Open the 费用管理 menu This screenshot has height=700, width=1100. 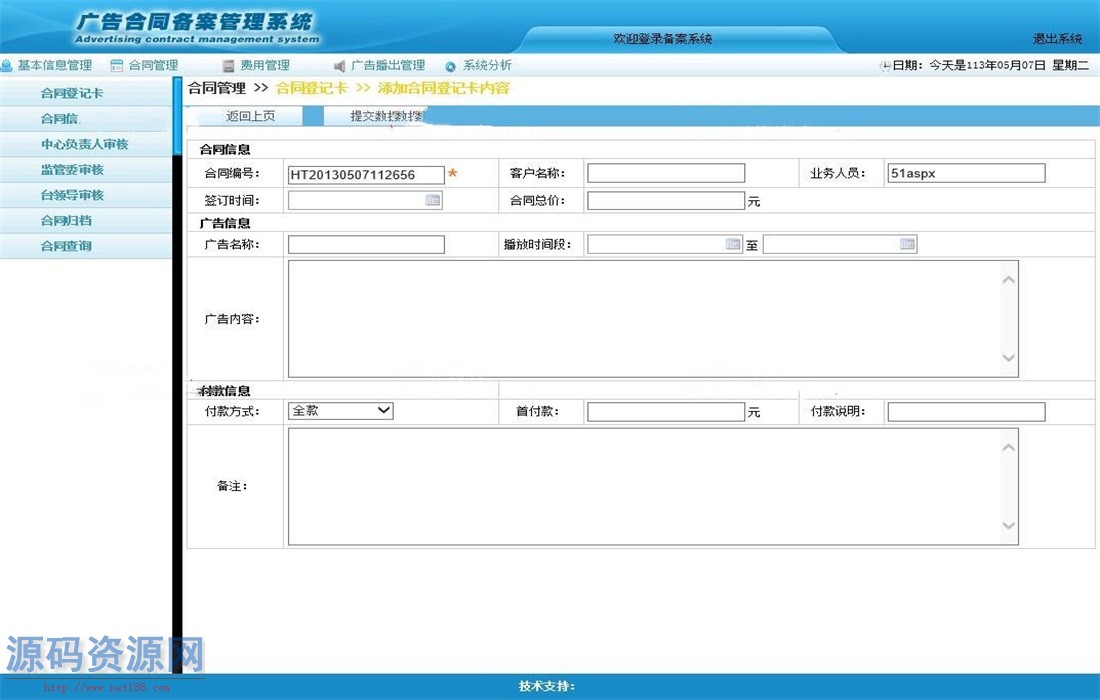pos(264,65)
